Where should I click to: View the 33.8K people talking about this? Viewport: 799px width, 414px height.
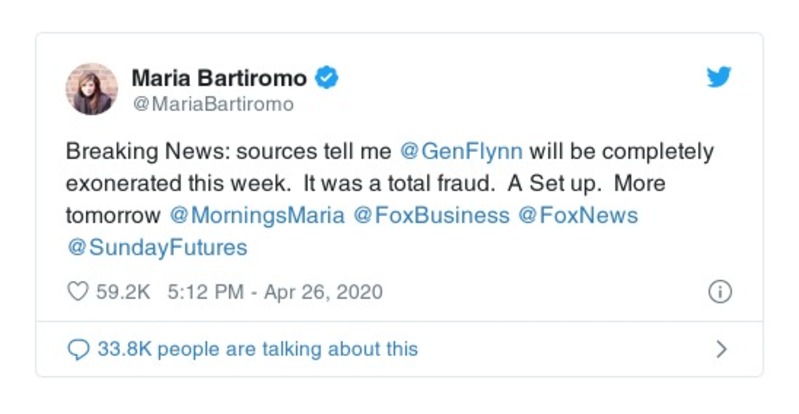[257, 349]
